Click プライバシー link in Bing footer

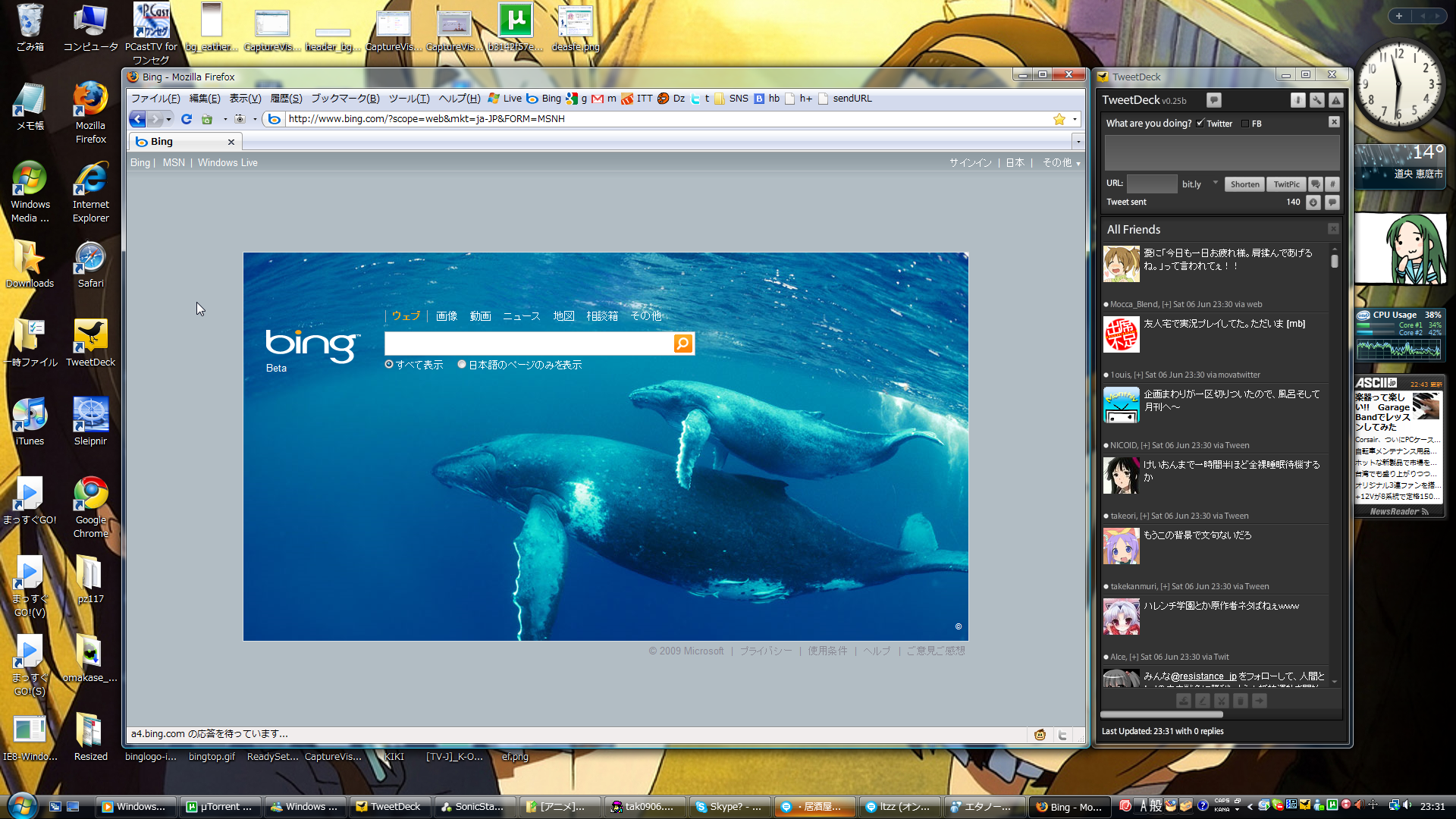pos(766,651)
